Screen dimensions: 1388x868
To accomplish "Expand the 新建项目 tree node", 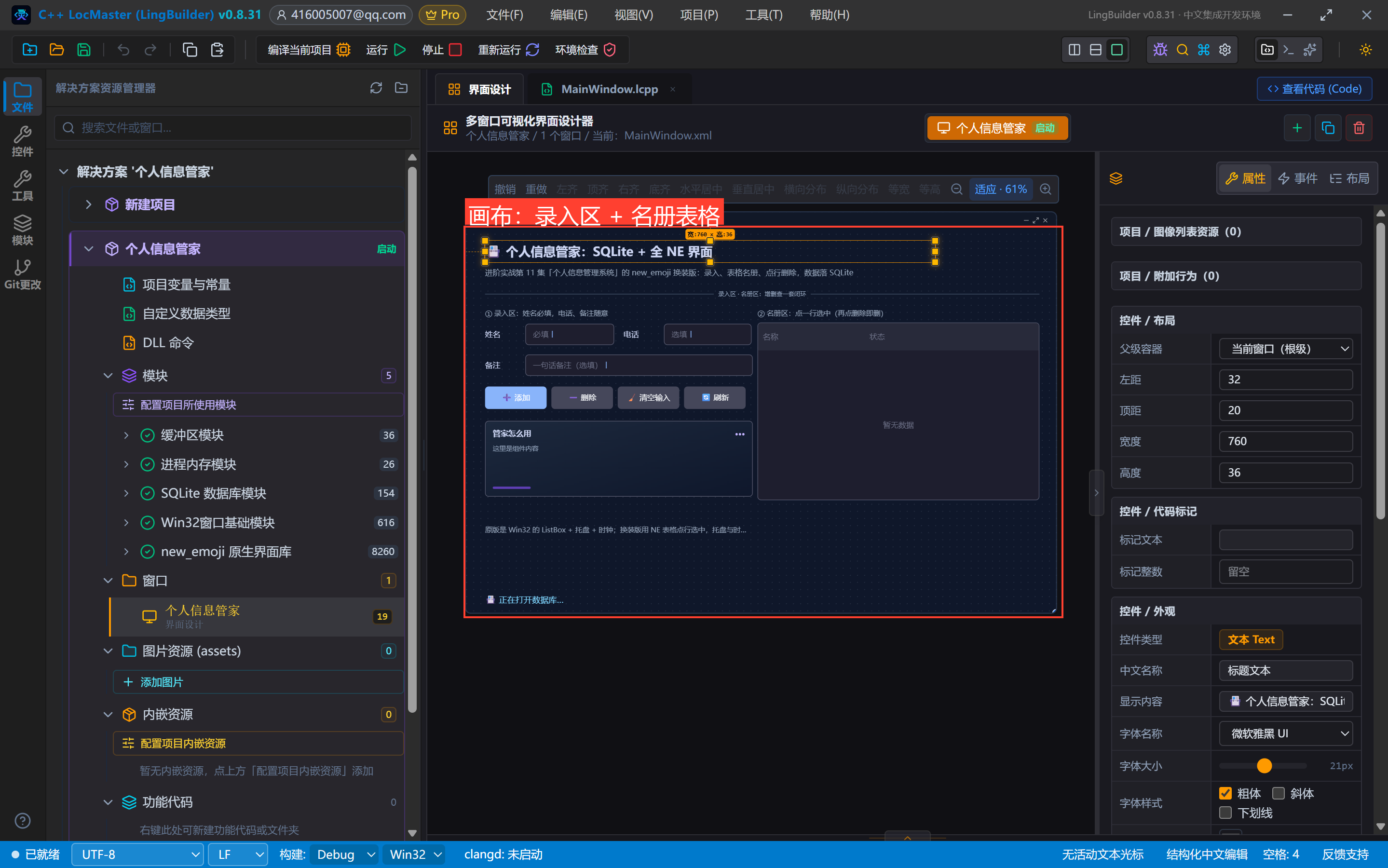I will tap(88, 204).
